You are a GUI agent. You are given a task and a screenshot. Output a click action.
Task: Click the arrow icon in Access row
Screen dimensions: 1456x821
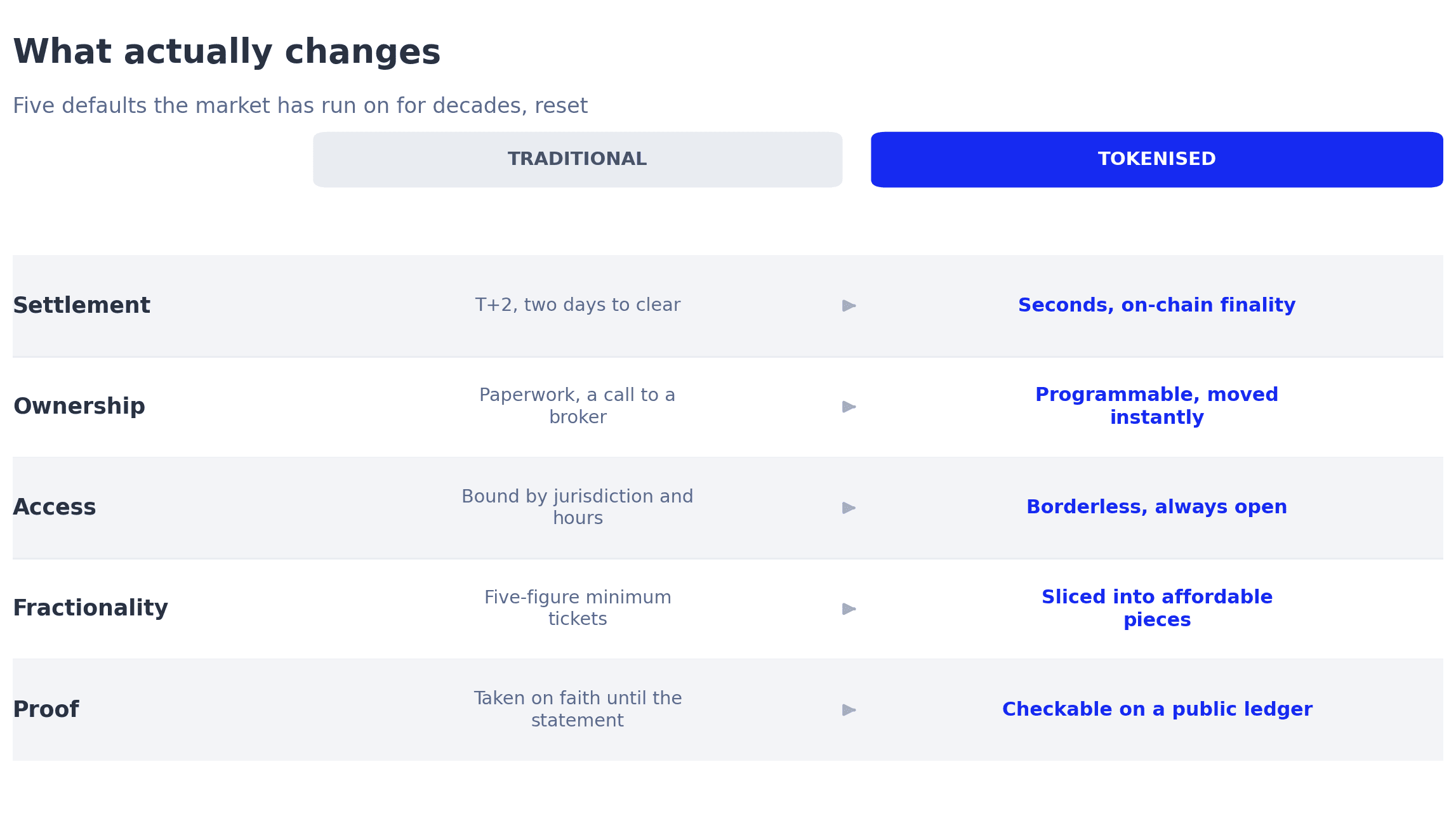pos(849,508)
